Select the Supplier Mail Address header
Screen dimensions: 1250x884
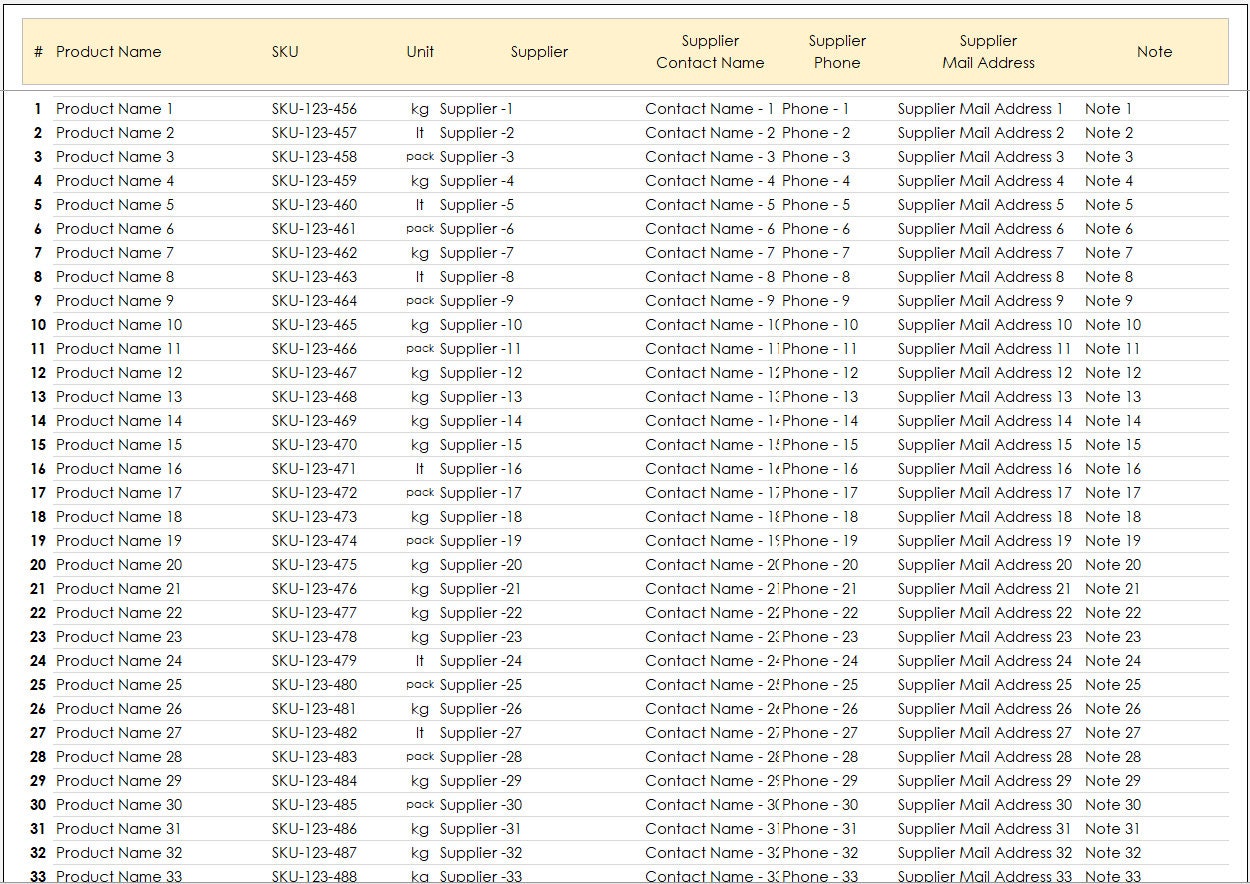point(988,52)
